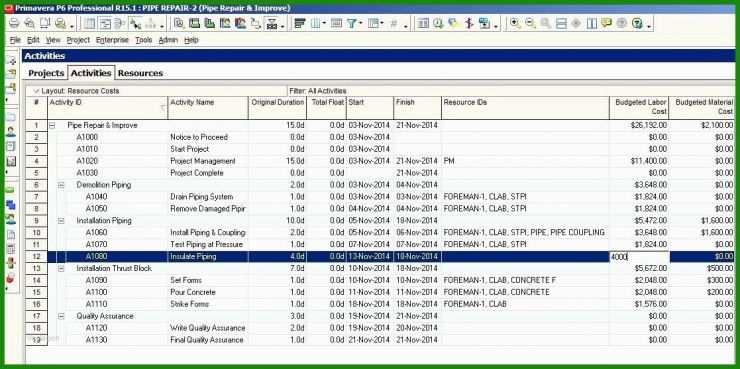Open the Filter icon dropdown arrow
Viewport: 740px width, 369px height.
click(x=361, y=23)
